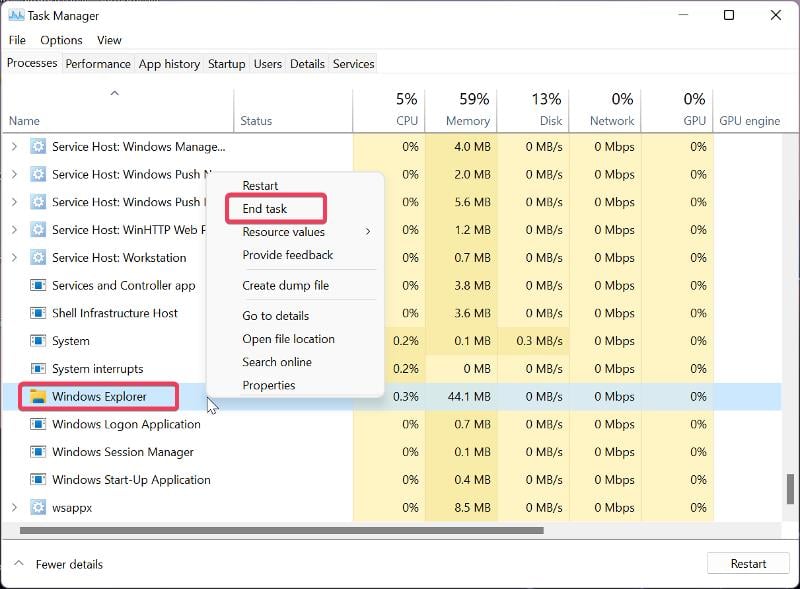Switch to the Details tab
This screenshot has width=800, height=589.
tap(307, 64)
